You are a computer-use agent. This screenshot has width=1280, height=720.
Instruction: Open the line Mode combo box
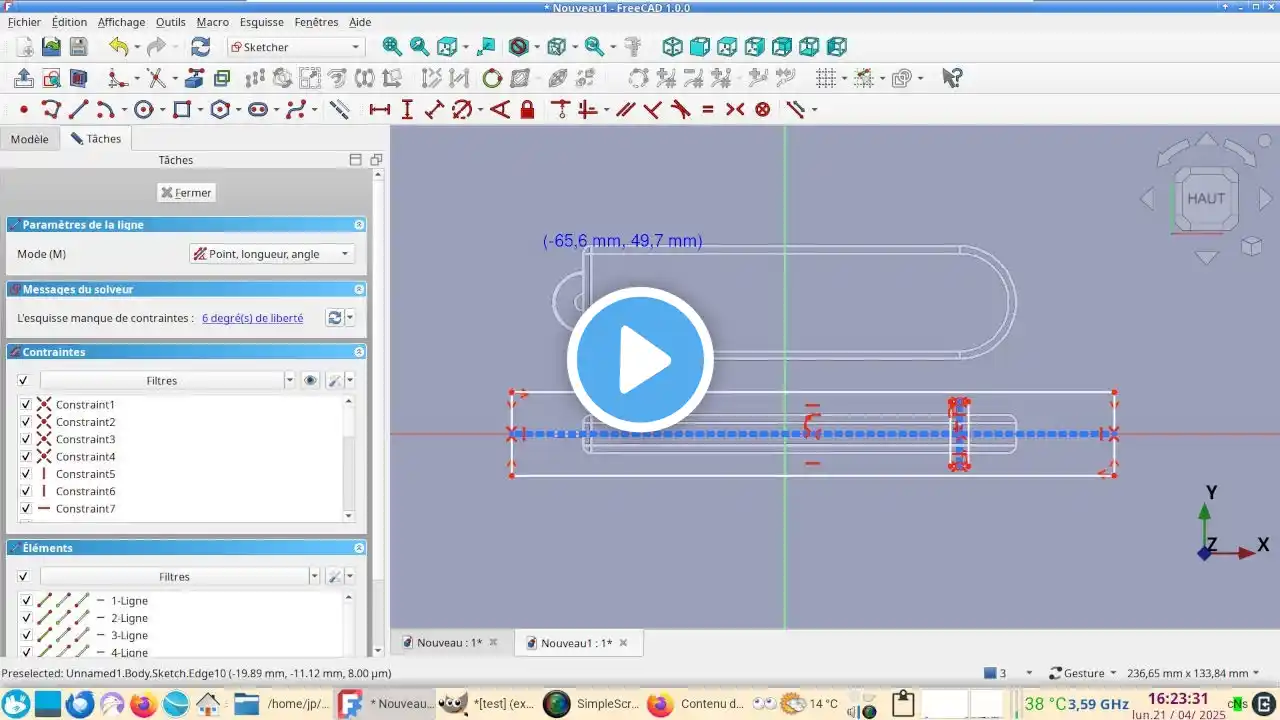tap(271, 254)
